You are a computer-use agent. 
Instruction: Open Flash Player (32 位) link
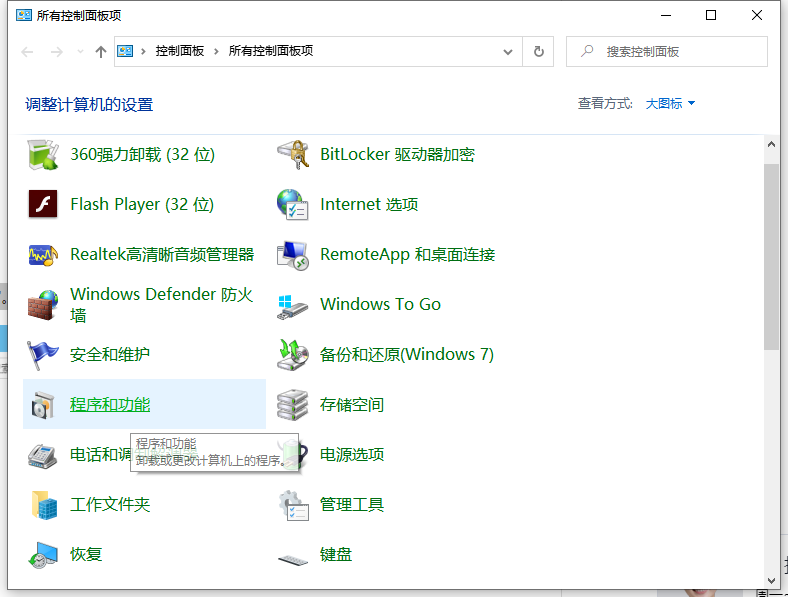142,204
